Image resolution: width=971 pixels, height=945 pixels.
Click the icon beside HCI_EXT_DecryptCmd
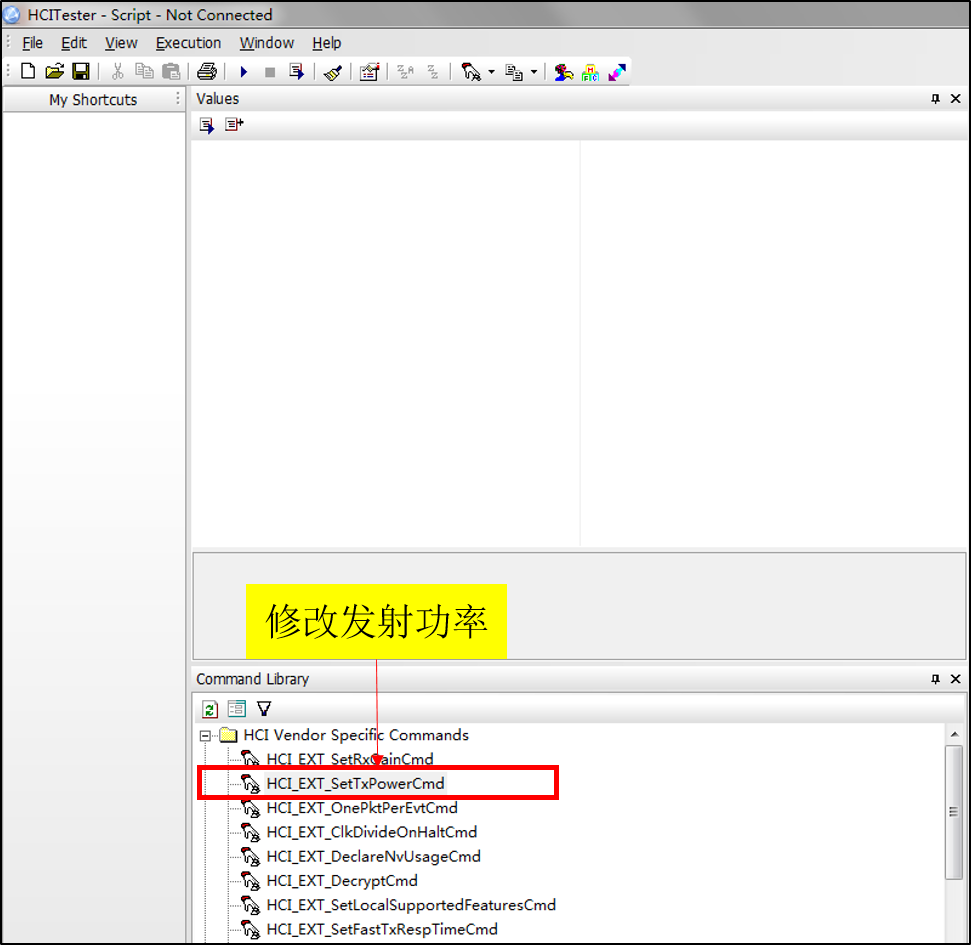[x=251, y=881]
